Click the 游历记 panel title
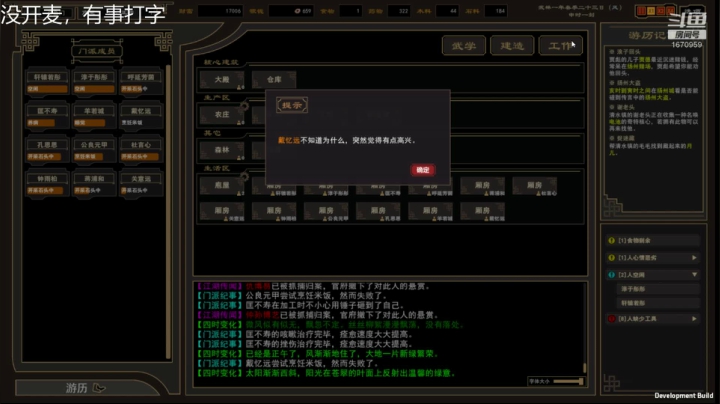 [647, 36]
